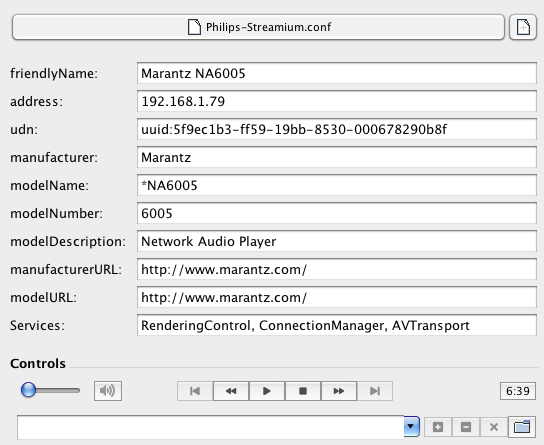Screen dimensions: 544x445
Task: Open the playlist combo box dropdown arrow
Action: point(411,426)
